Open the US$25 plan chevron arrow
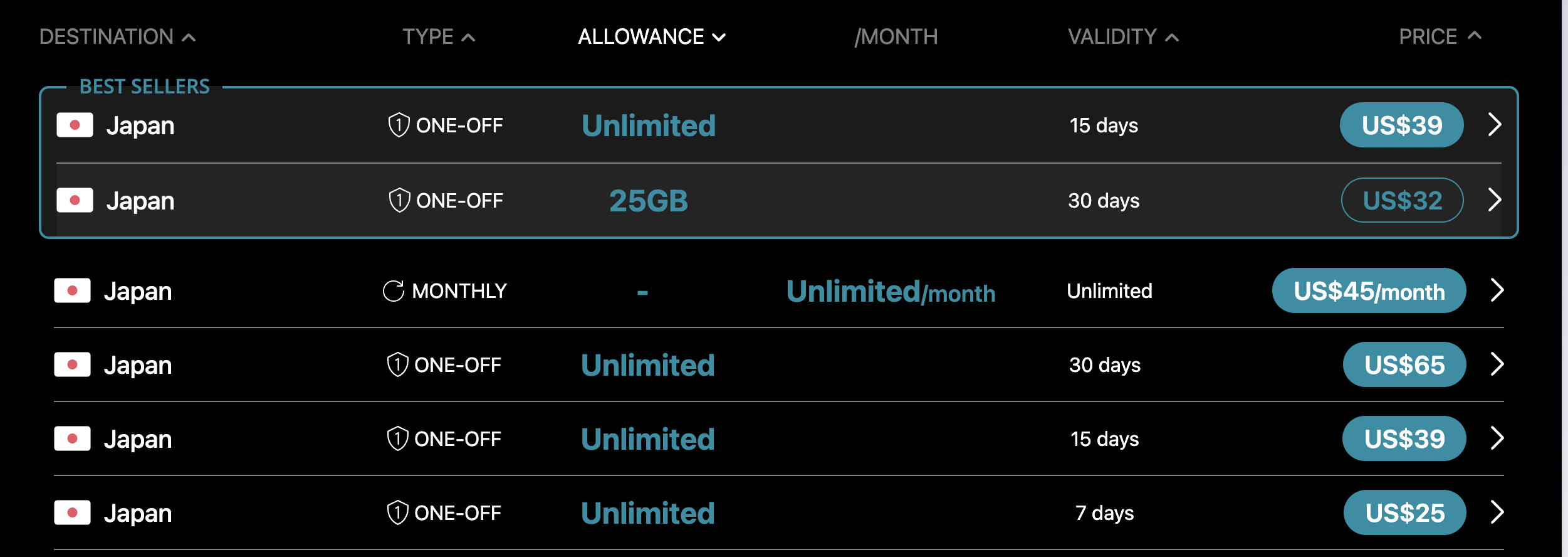Screen dimensions: 1568x557 click(x=1497, y=512)
